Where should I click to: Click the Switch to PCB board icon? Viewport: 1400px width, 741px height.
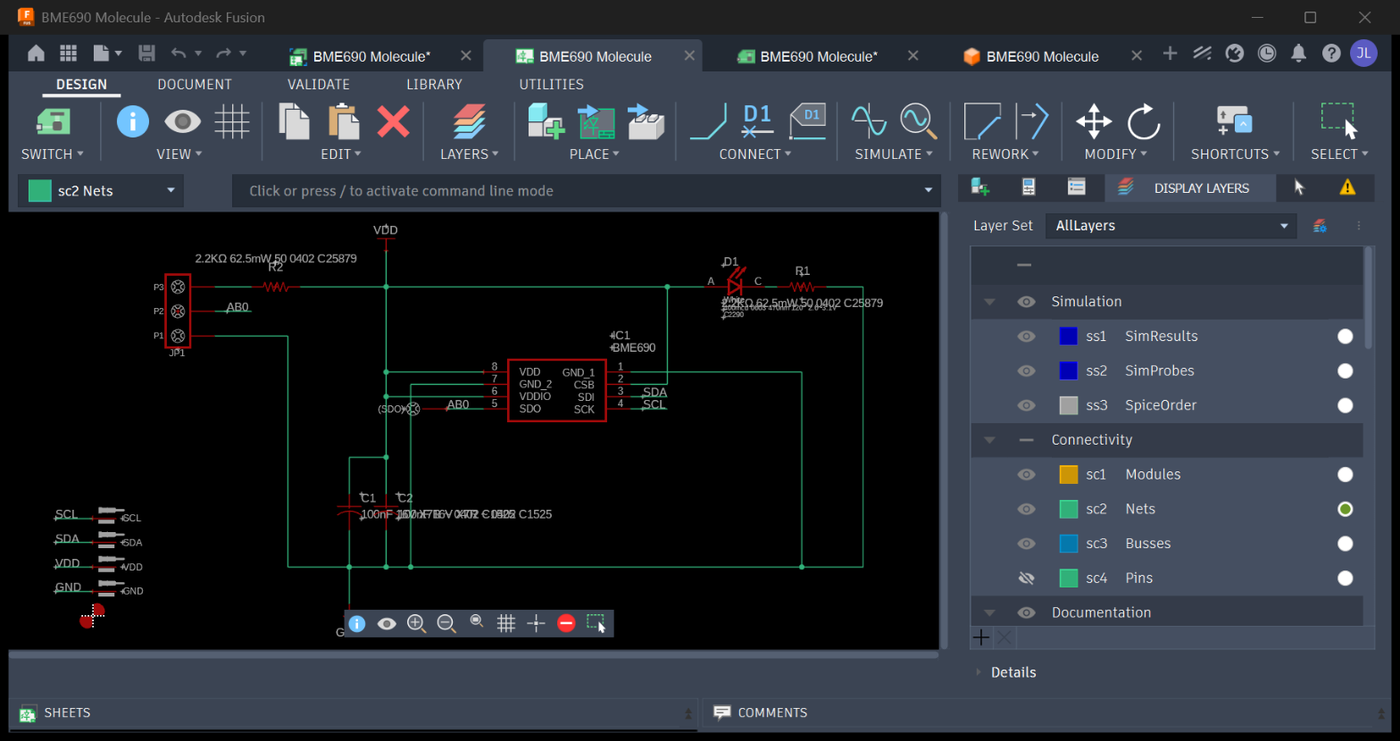click(53, 122)
